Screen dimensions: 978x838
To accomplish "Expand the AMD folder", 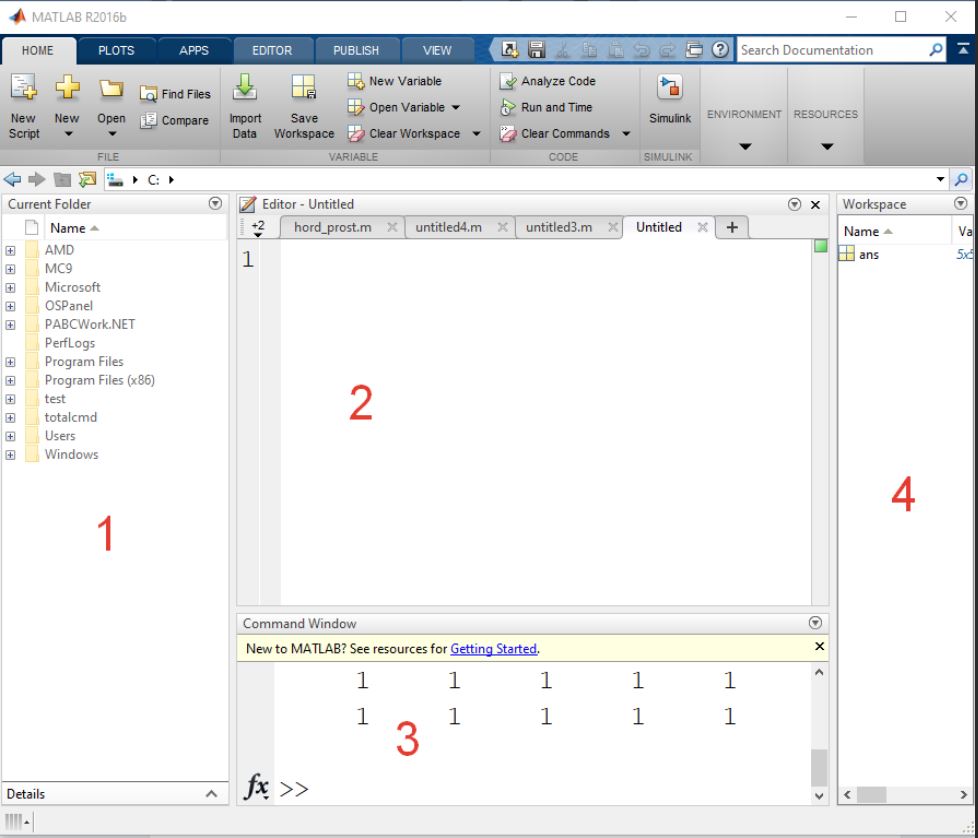I will 11,251.
